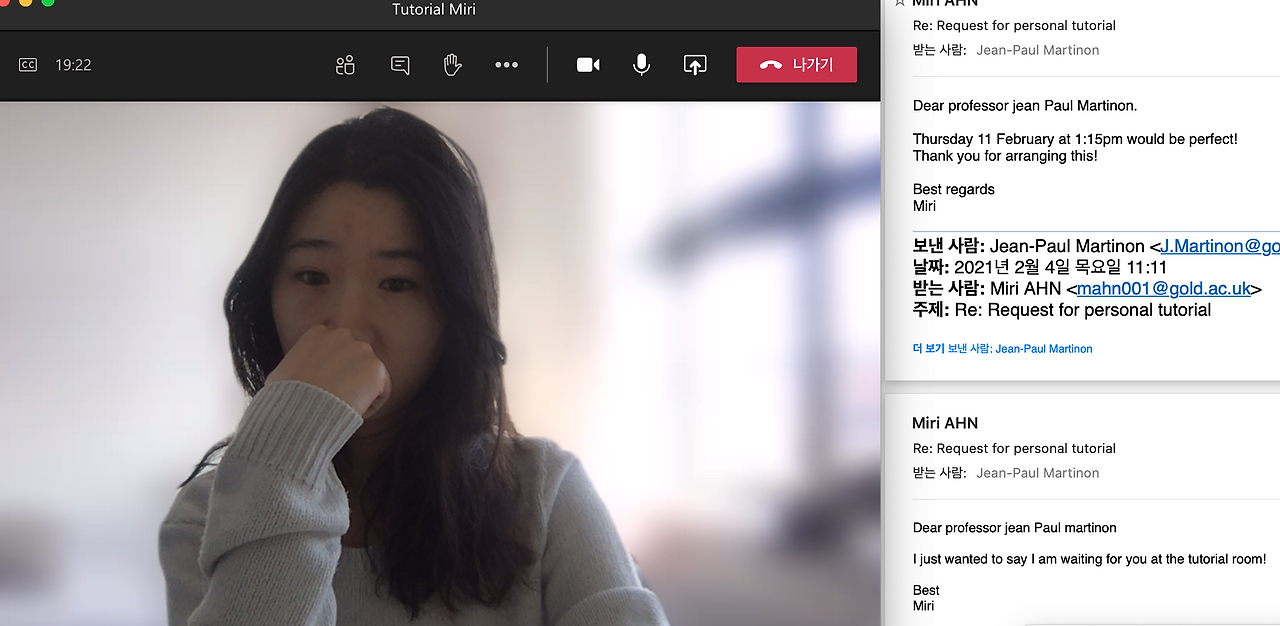Raise hand in the Teams meeting
The height and width of the screenshot is (626, 1280).
(x=453, y=65)
